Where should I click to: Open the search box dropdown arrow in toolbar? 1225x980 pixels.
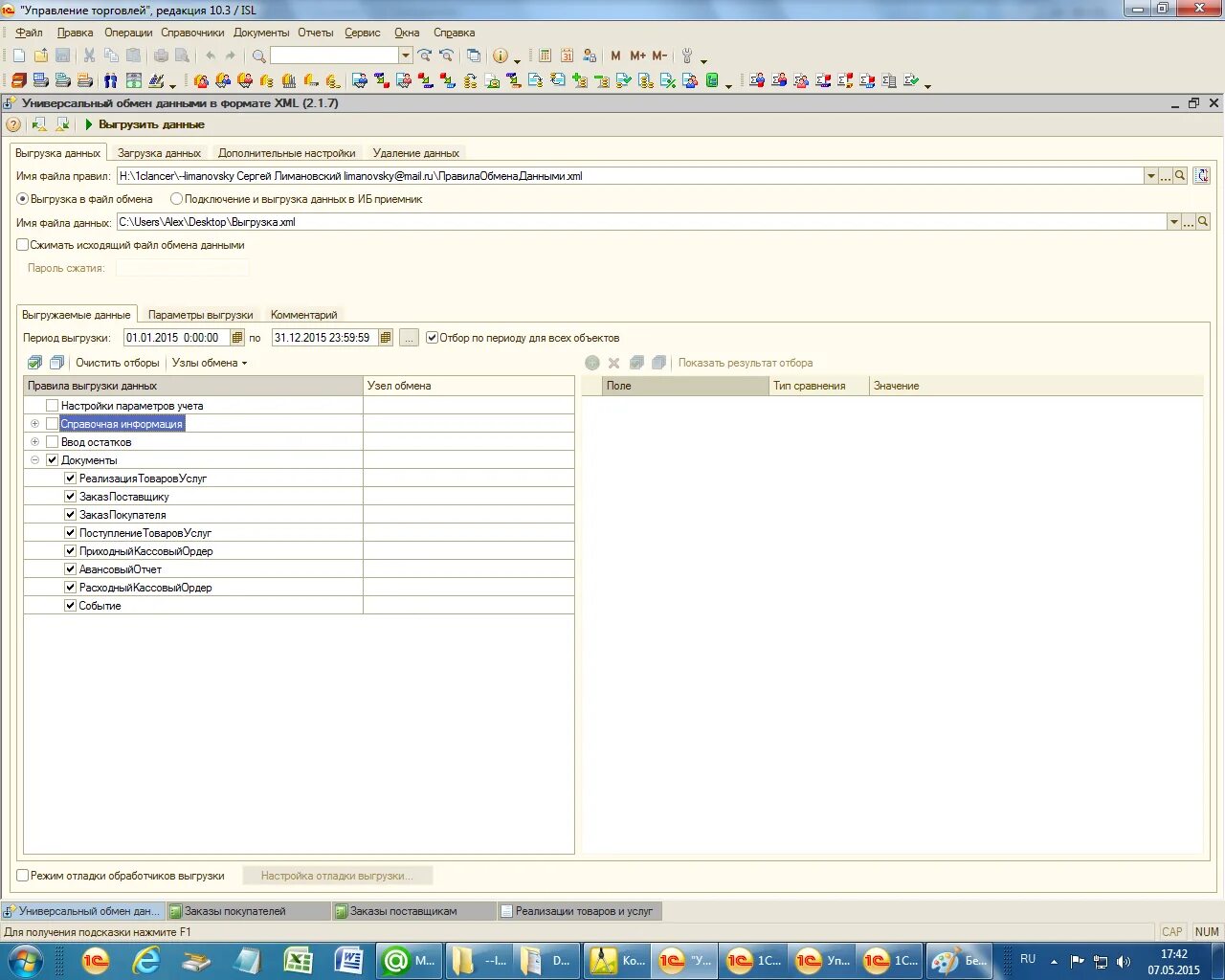(406, 56)
